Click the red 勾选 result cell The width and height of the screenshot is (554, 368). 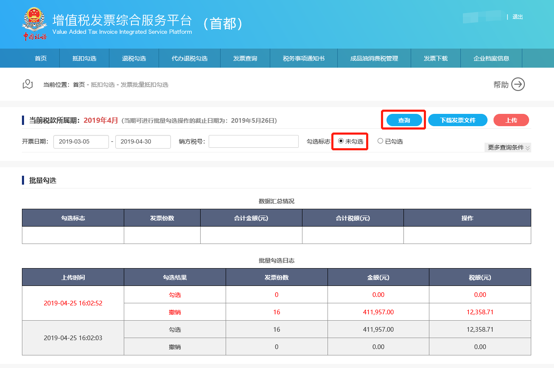point(175,295)
